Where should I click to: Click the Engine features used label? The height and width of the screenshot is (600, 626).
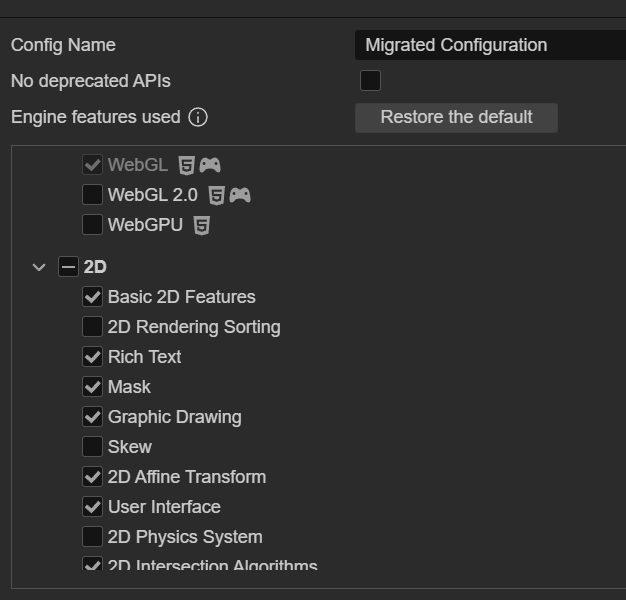(x=96, y=117)
